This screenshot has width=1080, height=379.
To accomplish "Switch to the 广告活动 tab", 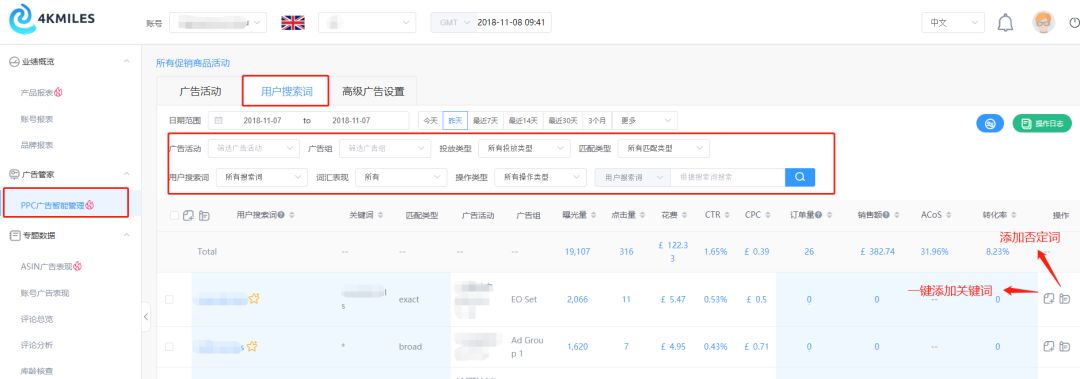I will click(200, 91).
